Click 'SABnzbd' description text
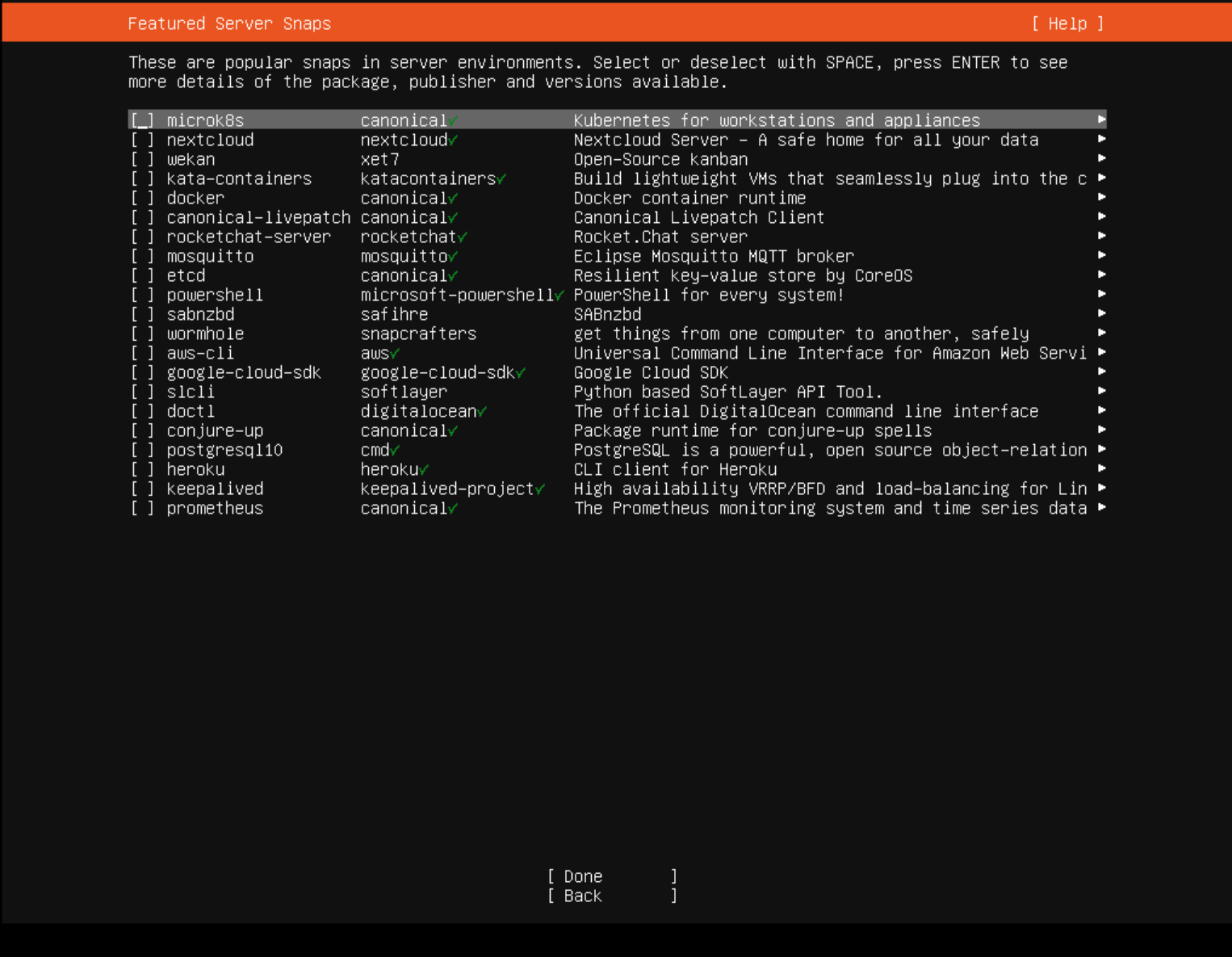 tap(607, 314)
